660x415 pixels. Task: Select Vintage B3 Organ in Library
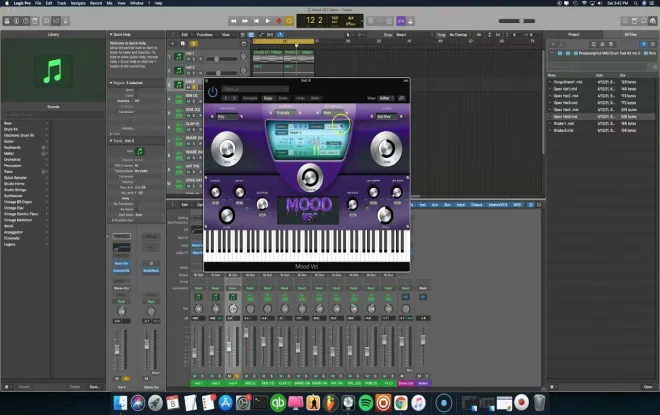(x=18, y=202)
